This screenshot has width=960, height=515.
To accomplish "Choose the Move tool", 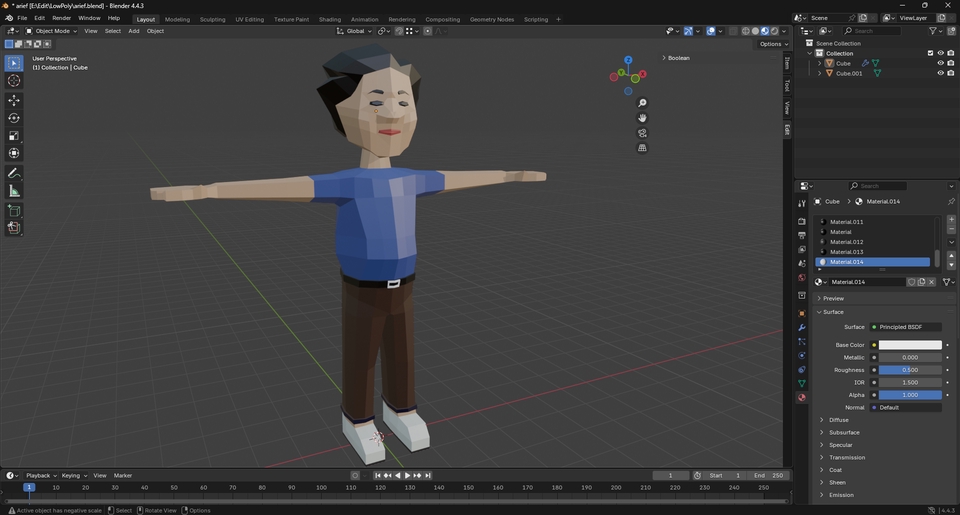I will [13, 100].
